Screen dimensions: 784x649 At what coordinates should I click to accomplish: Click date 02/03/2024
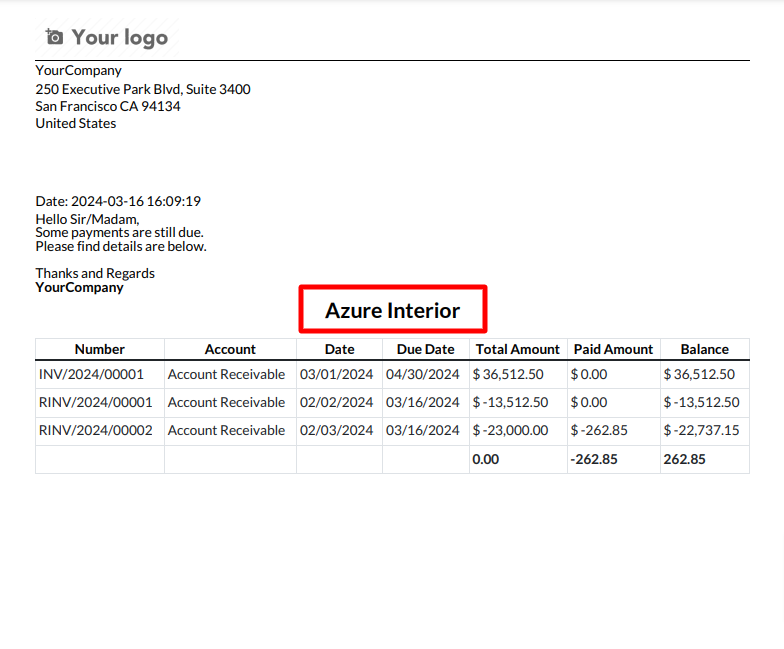336,430
